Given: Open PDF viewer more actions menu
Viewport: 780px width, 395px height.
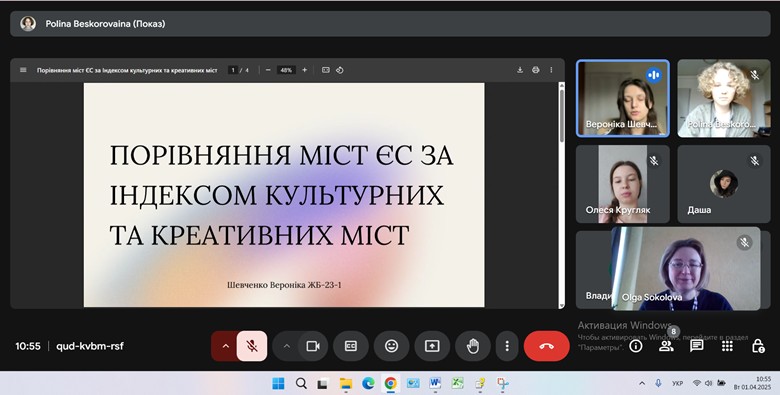Looking at the screenshot, I should click(x=551, y=70).
